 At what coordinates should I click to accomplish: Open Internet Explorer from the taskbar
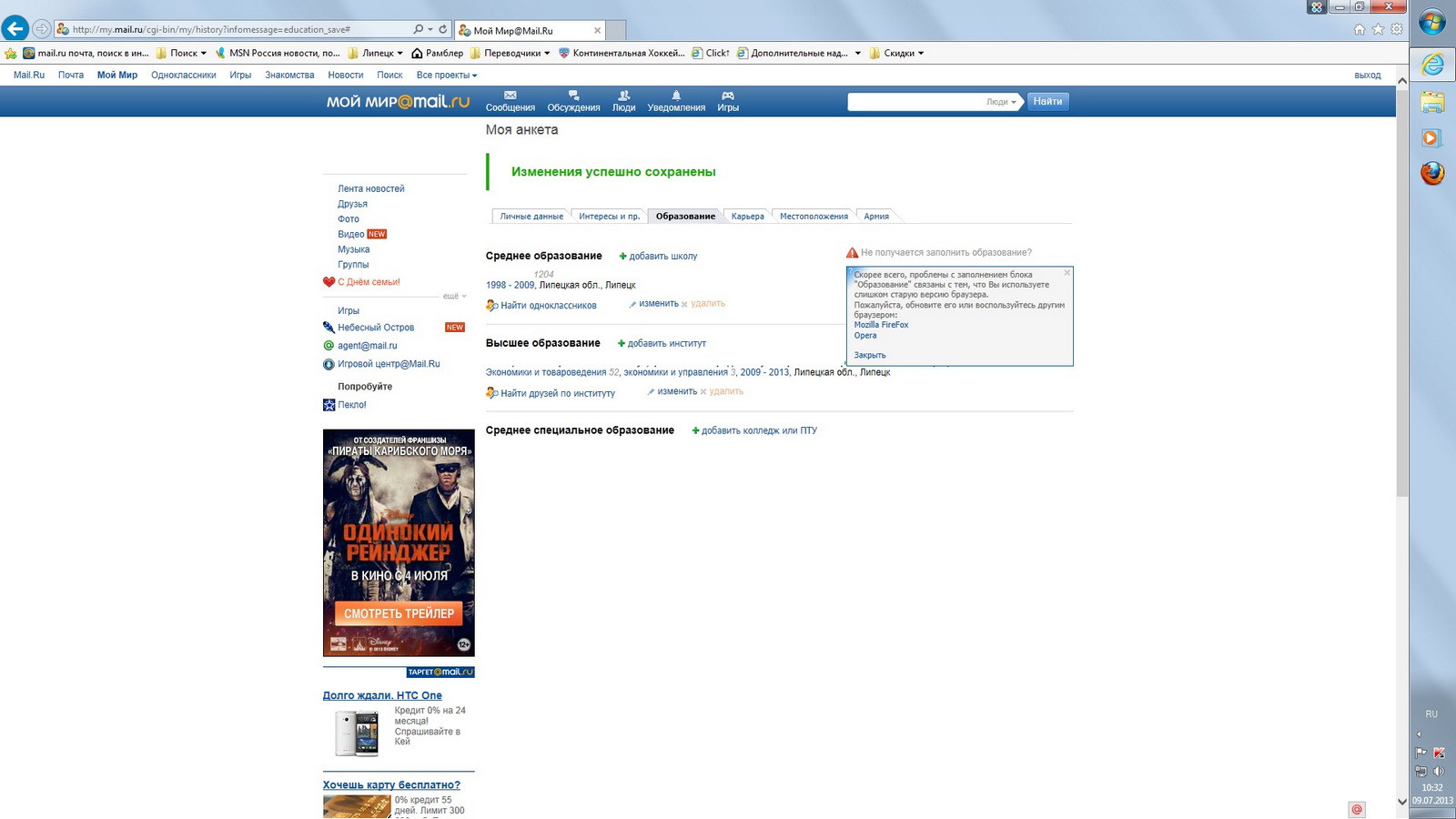(1432, 64)
